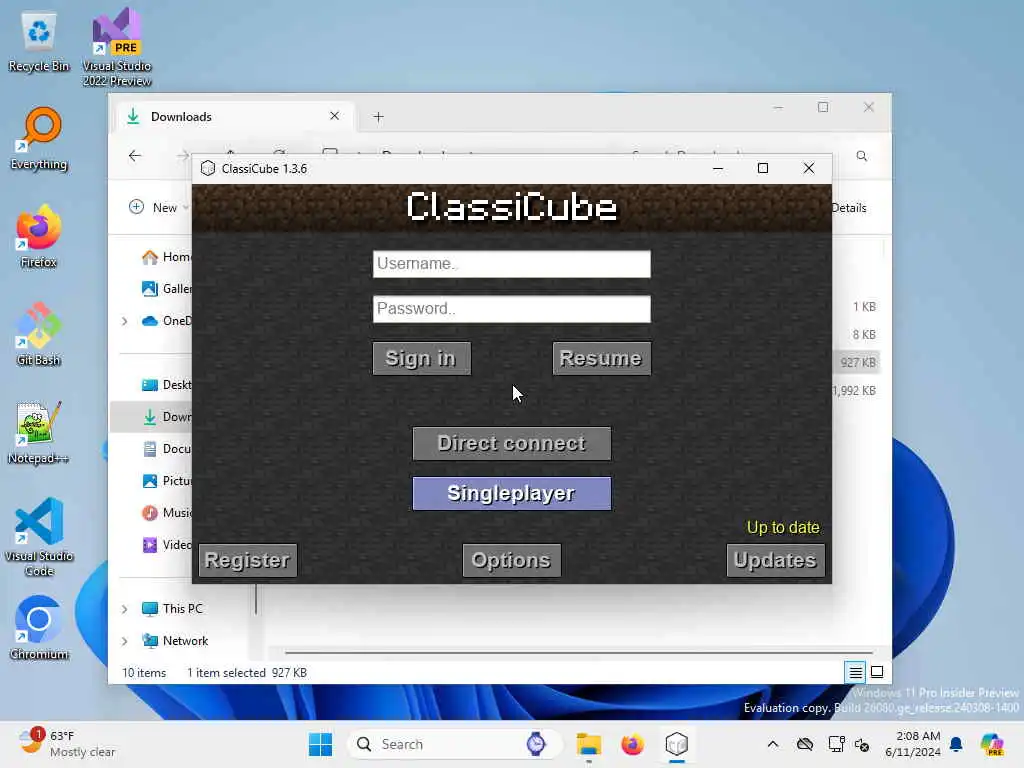The width and height of the screenshot is (1024, 768).
Task: Click the ClassiCube title bar cube icon
Action: point(208,168)
